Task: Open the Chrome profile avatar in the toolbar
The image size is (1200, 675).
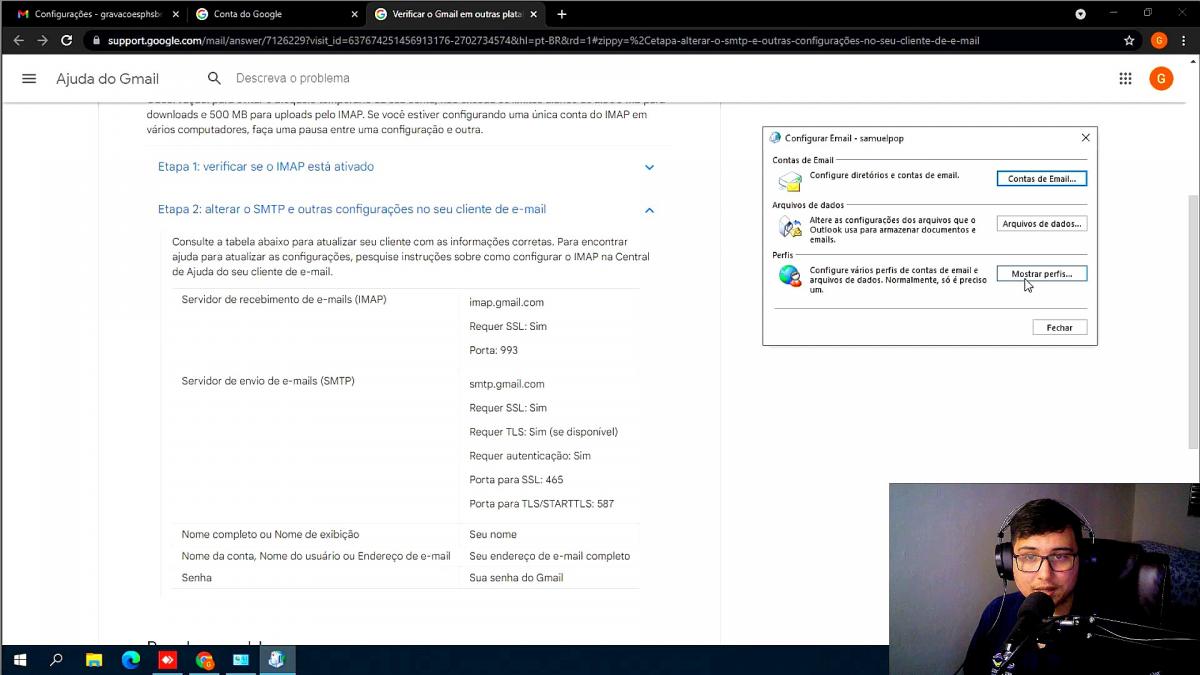Action: [x=1159, y=41]
